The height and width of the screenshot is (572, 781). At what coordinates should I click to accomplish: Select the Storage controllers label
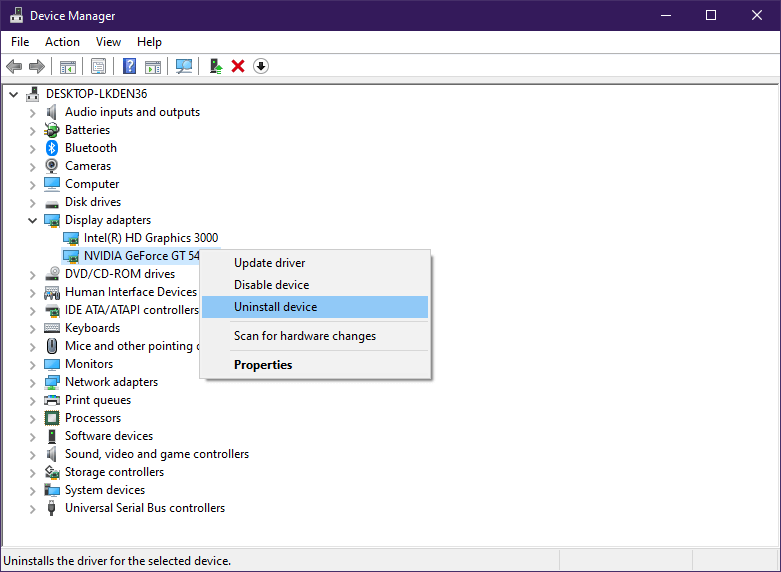[115, 472]
